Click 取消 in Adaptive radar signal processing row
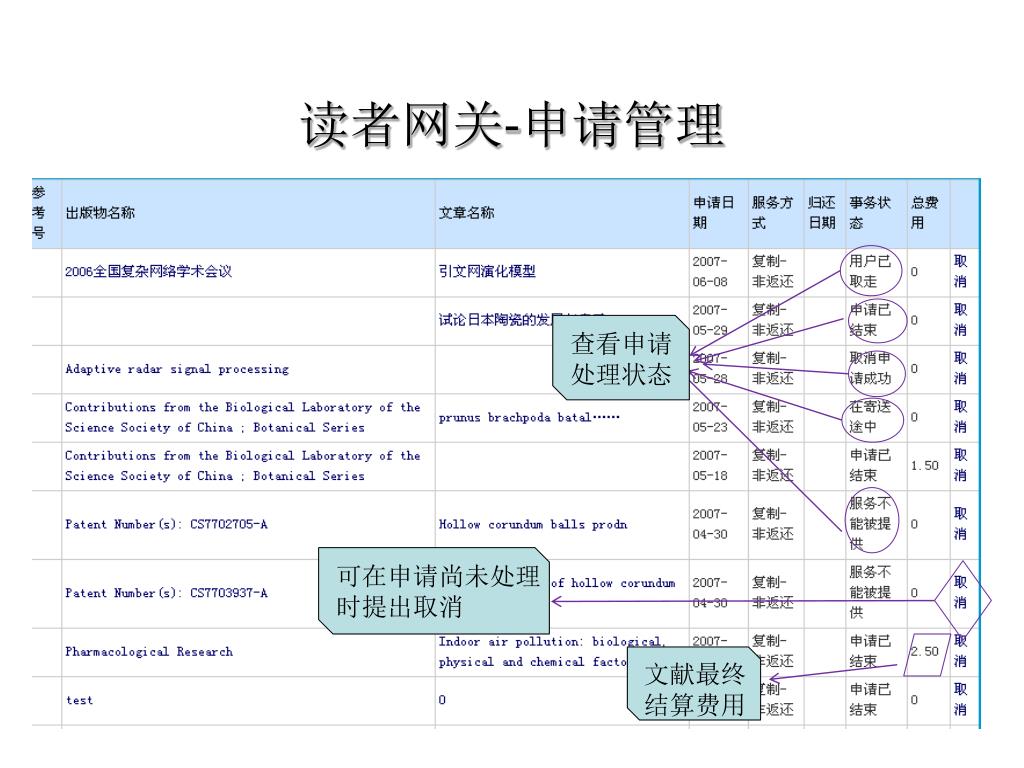 pos(960,368)
